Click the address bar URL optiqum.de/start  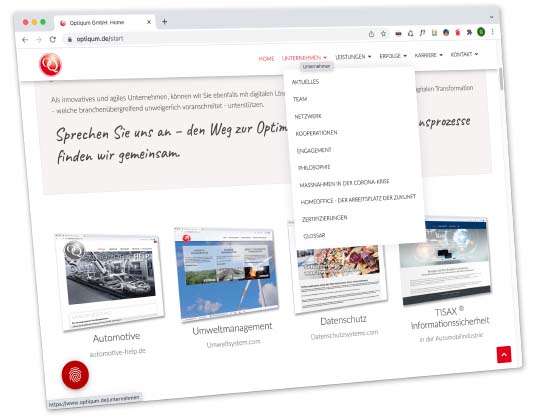(100, 39)
